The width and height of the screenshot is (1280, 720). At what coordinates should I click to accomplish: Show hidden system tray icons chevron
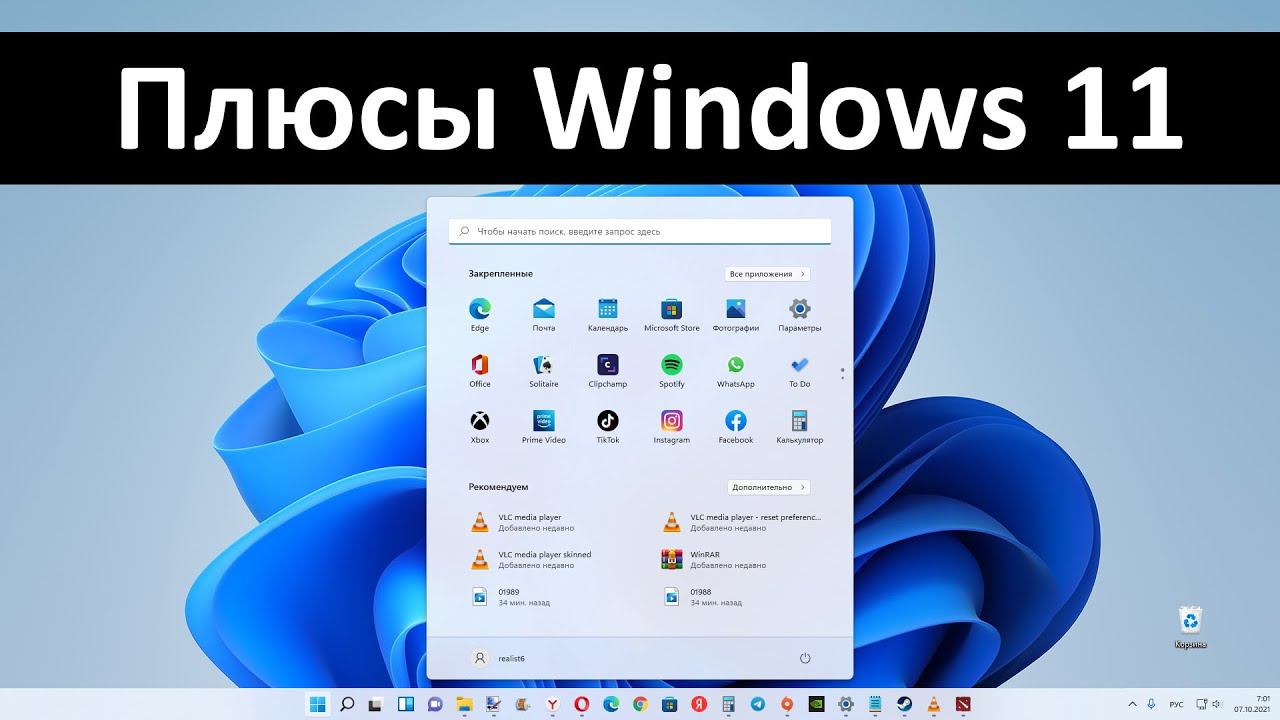pyautogui.click(x=1133, y=704)
